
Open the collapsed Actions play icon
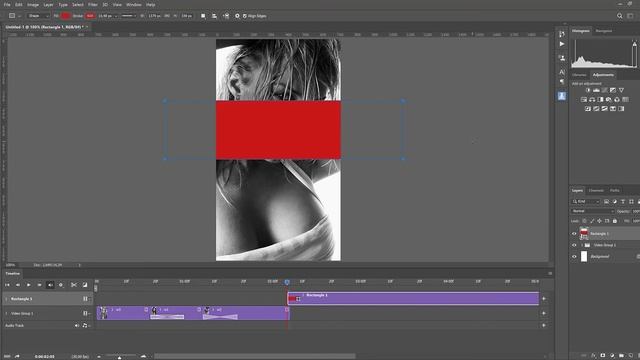pyautogui.click(x=562, y=44)
